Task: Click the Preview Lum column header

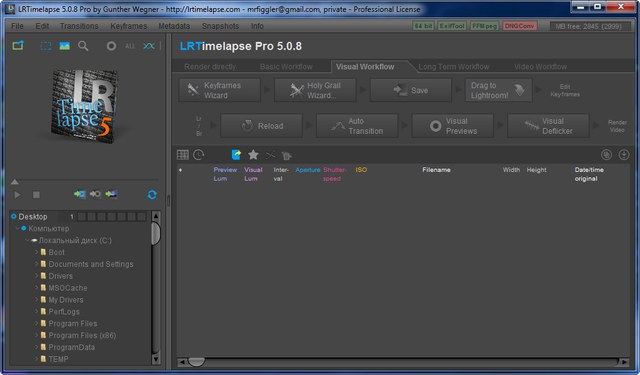Action: (225, 174)
